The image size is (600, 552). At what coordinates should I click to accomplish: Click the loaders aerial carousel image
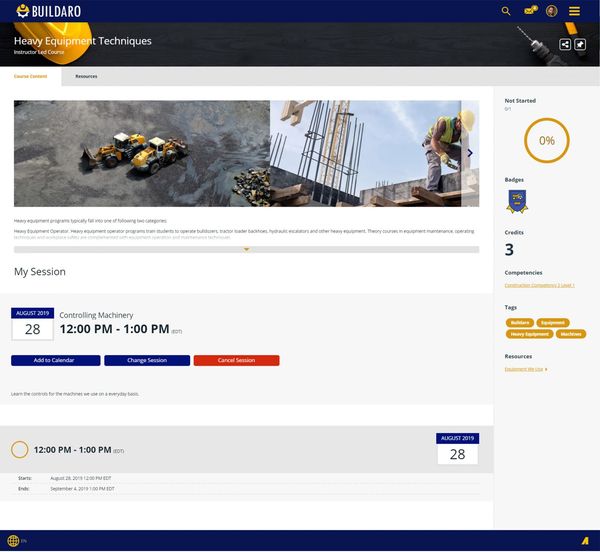coord(142,153)
